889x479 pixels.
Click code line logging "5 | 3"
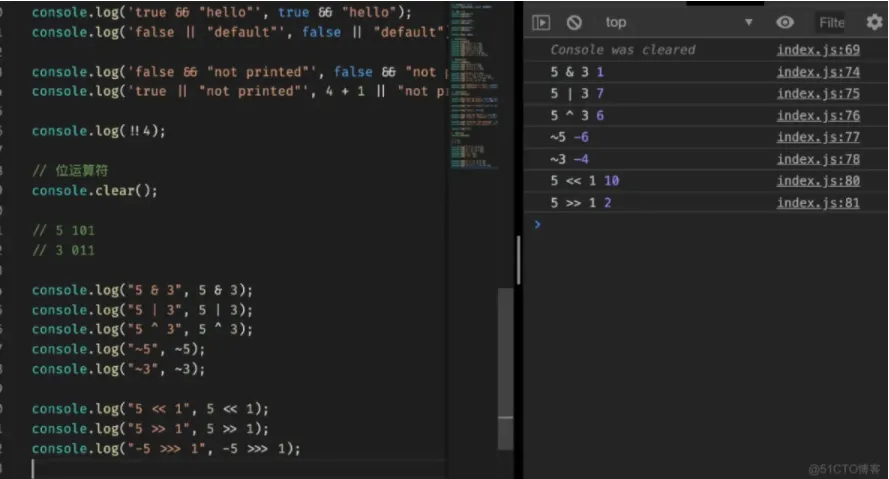pyautogui.click(x=142, y=310)
